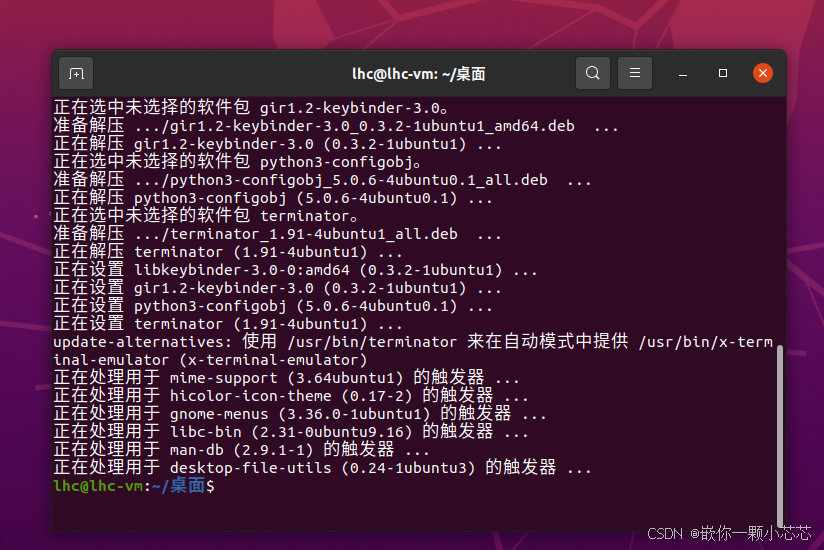The height and width of the screenshot is (550, 824).
Task: Close the terminal window
Action: pos(763,73)
